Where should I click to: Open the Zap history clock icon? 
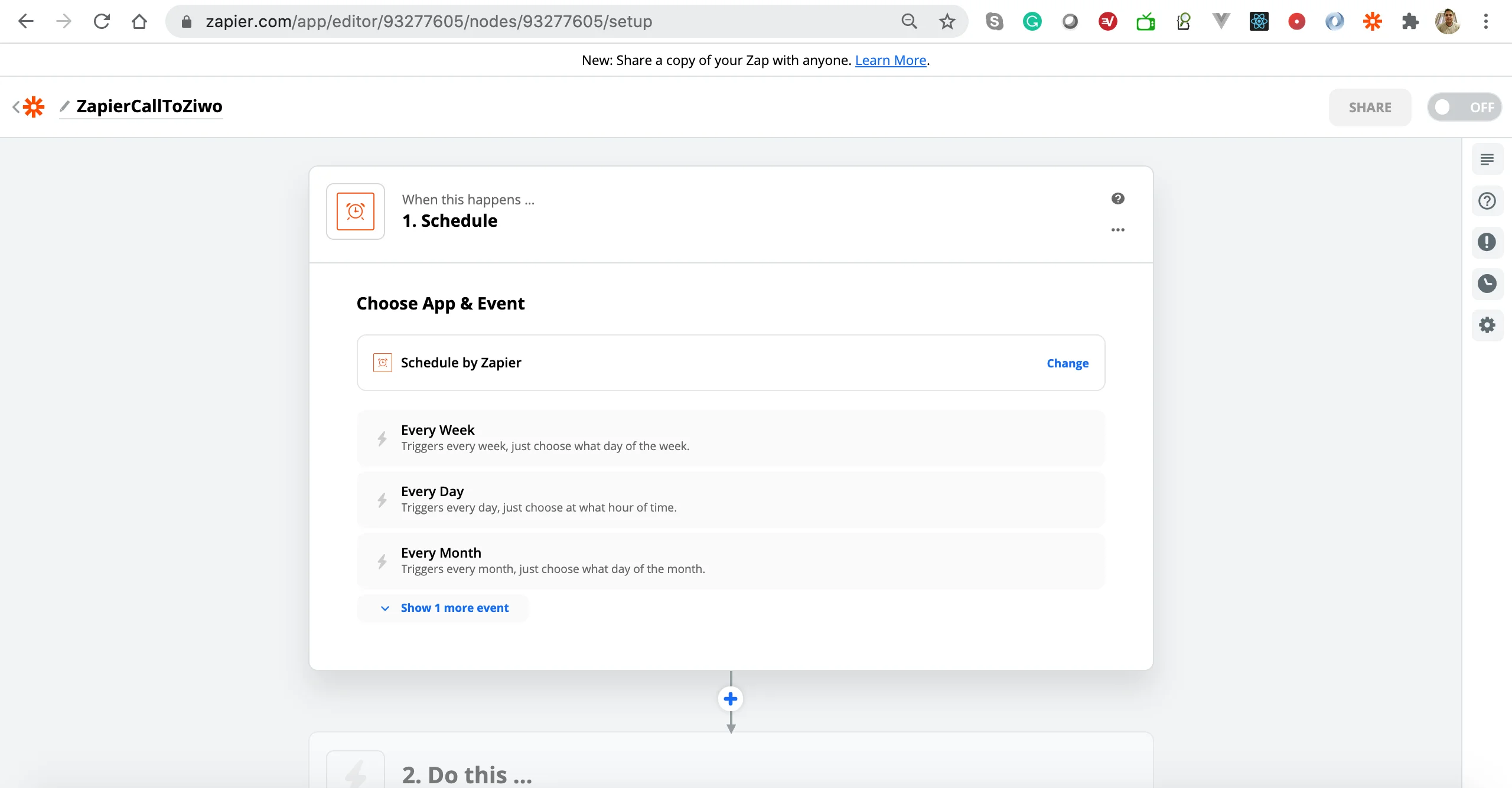[x=1487, y=284]
